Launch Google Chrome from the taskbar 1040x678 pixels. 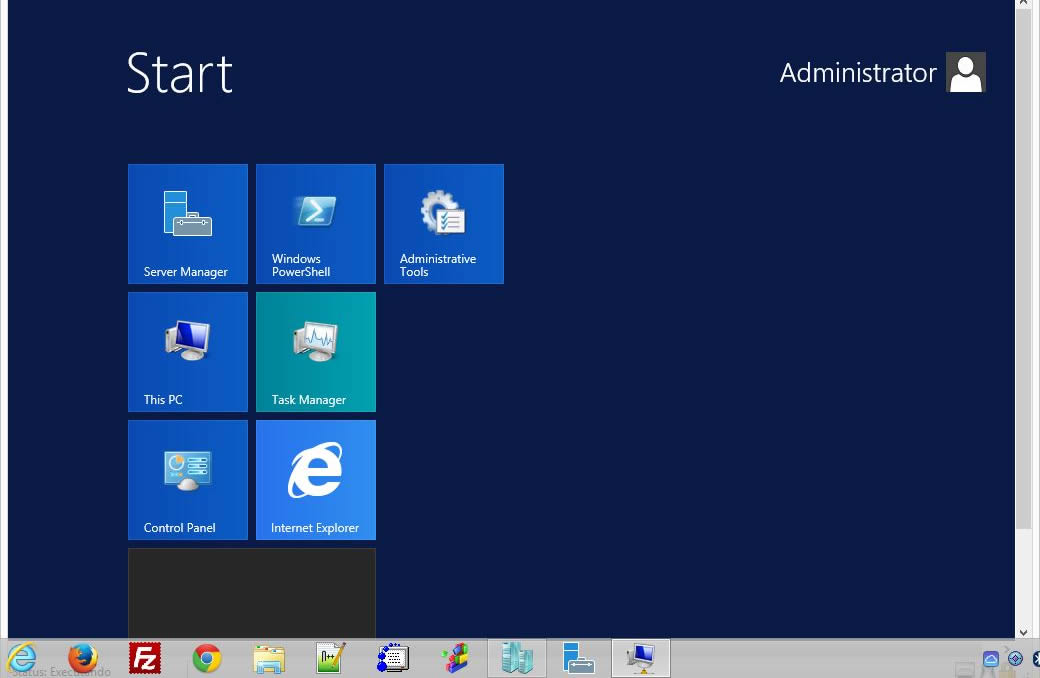[x=206, y=657]
